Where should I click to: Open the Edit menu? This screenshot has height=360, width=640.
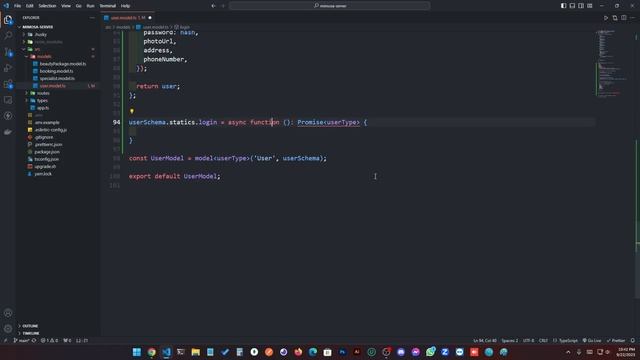pyautogui.click(x=30, y=6)
